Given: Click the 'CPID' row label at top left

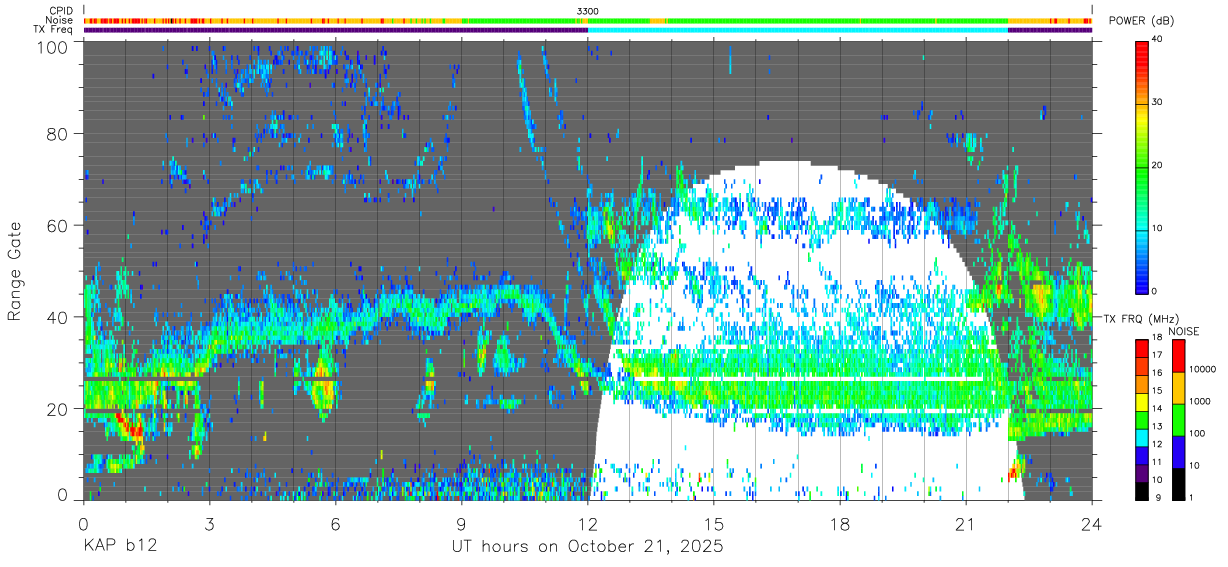Looking at the screenshot, I should click(60, 11).
